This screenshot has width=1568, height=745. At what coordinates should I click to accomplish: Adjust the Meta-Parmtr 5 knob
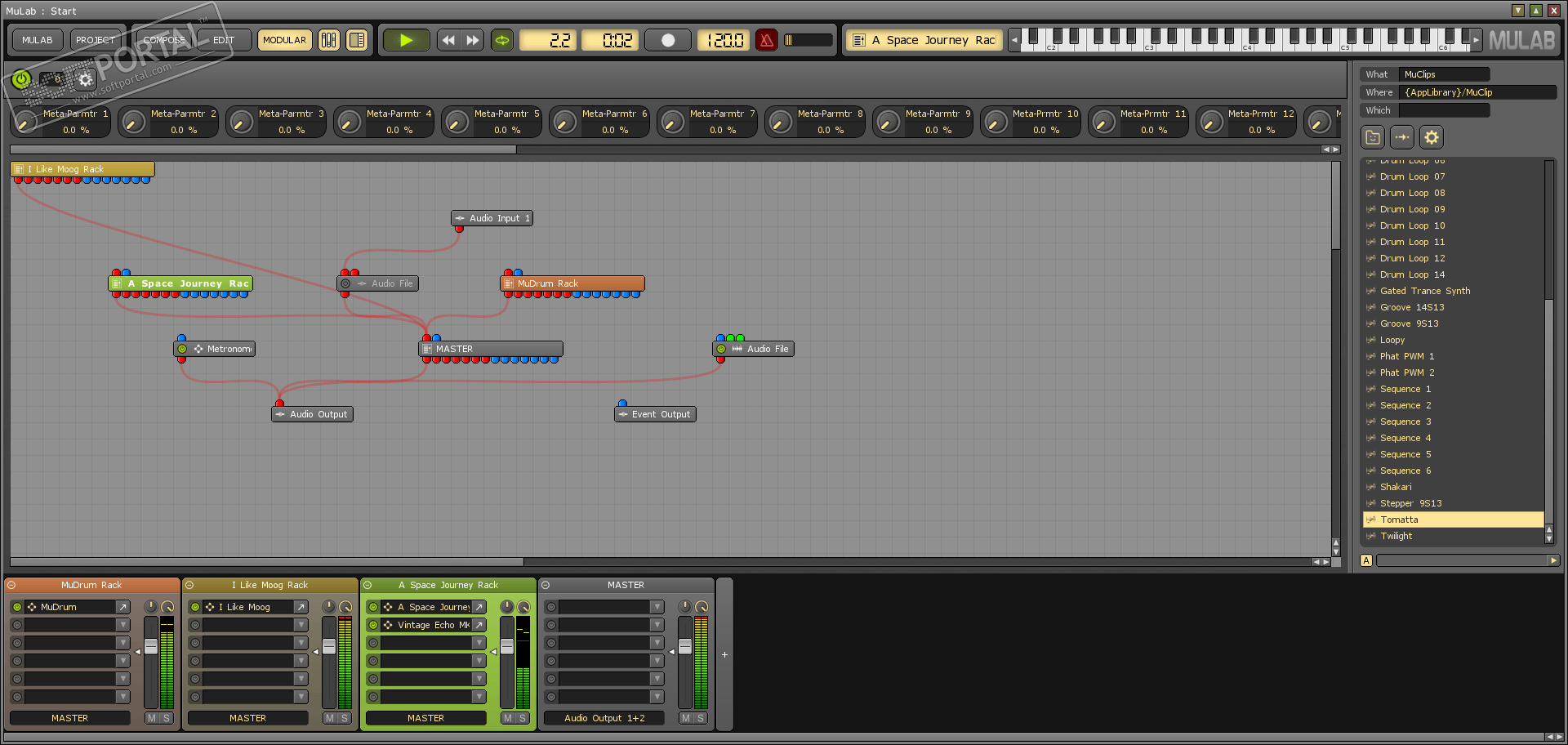[457, 123]
